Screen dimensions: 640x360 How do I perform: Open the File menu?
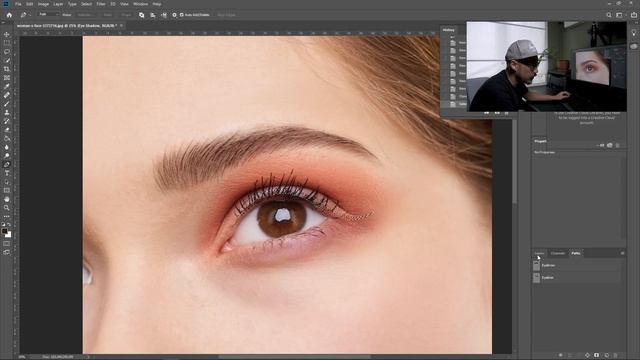tap(18, 4)
